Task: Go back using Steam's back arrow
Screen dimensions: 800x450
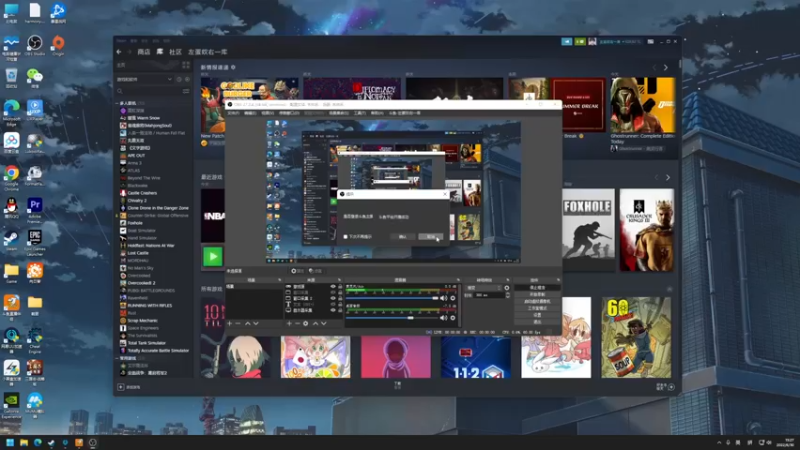Action: coord(119,52)
